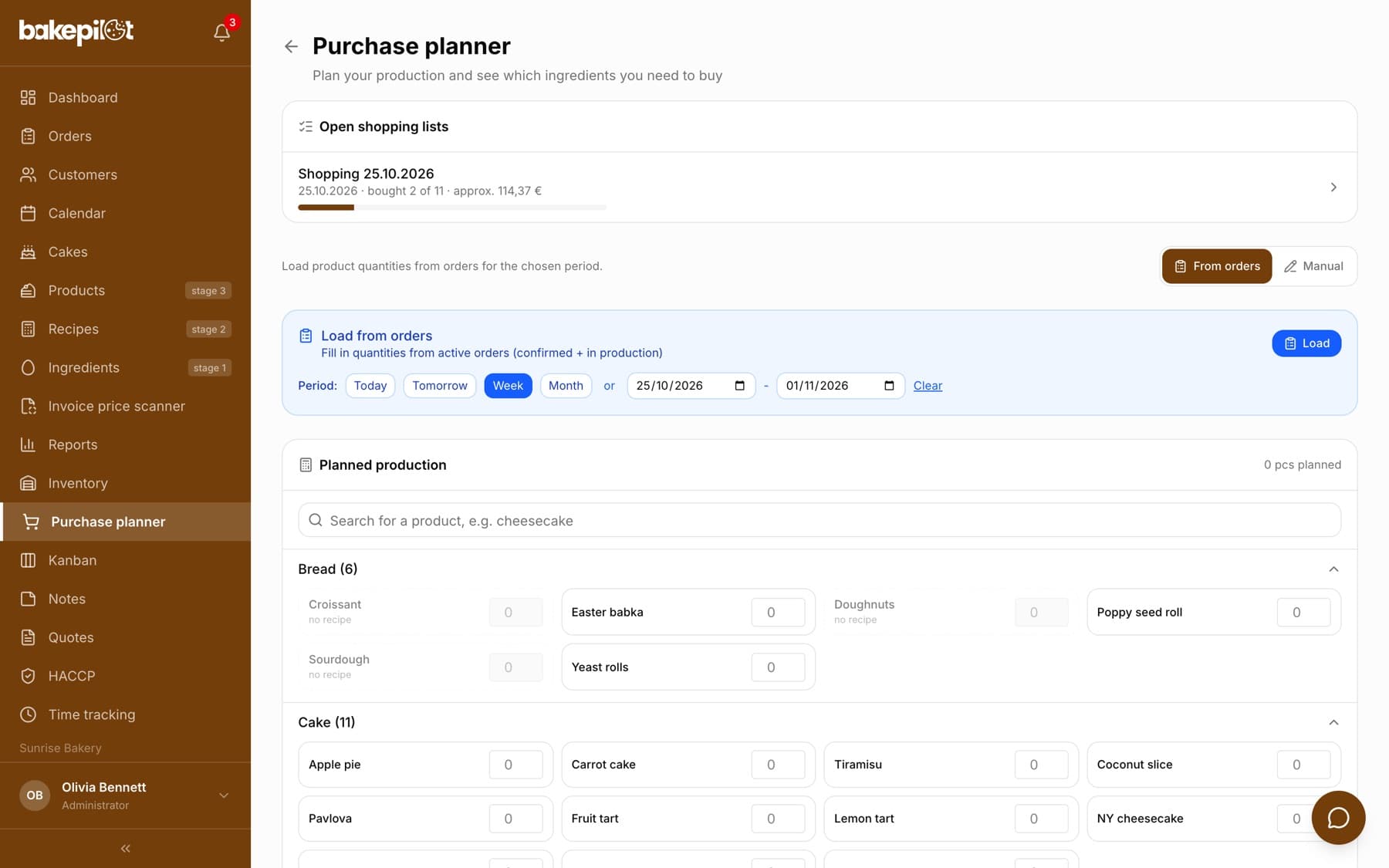Click the Carrot cake quantity field
The height and width of the screenshot is (868, 1389).
pos(778,765)
